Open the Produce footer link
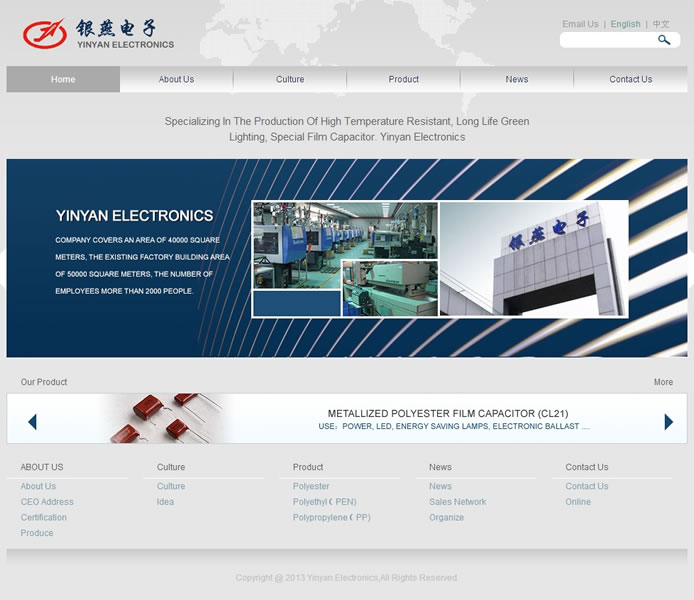Viewport: 694px width, 600px height. (x=37, y=533)
